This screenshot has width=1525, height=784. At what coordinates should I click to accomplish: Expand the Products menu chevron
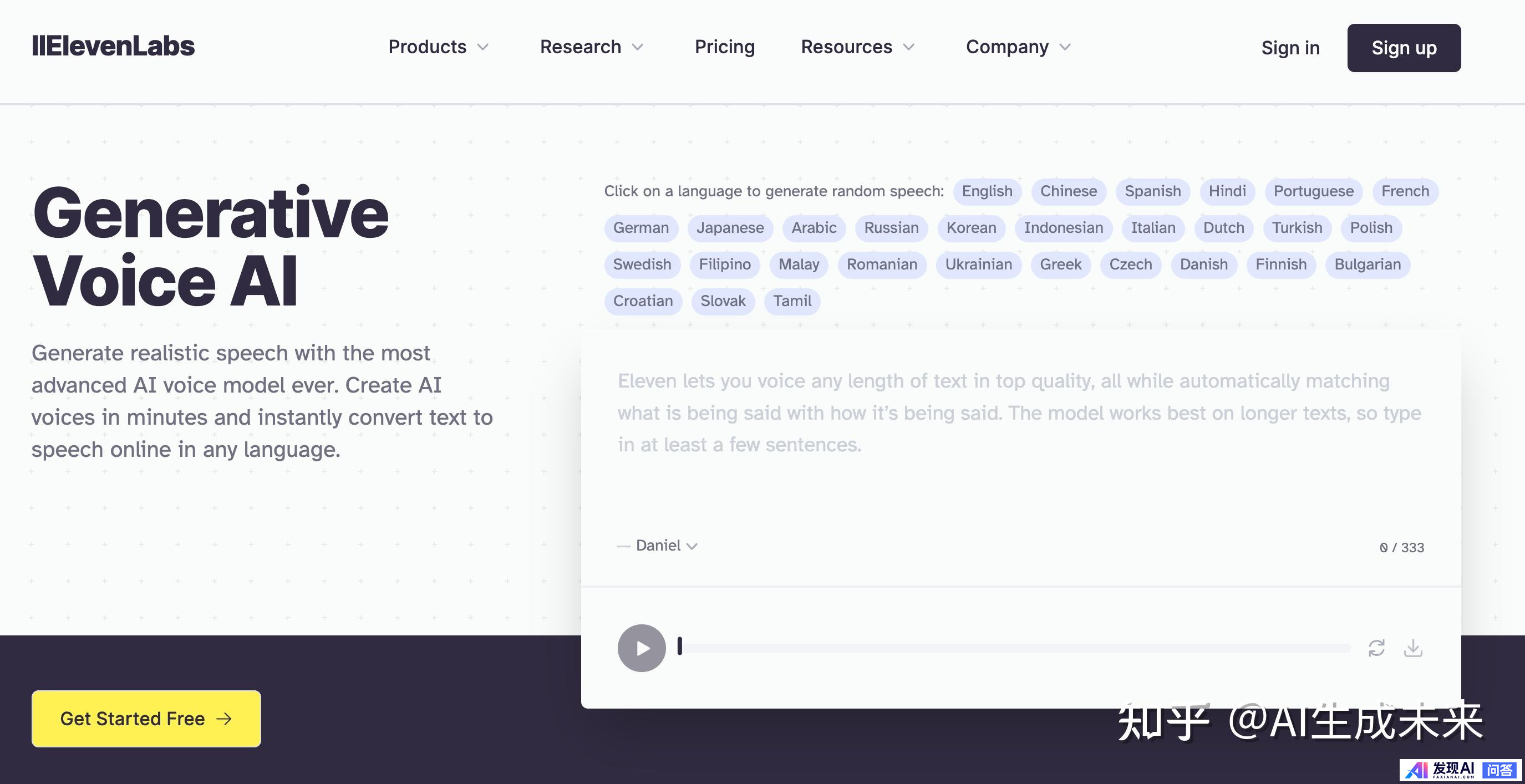click(483, 47)
